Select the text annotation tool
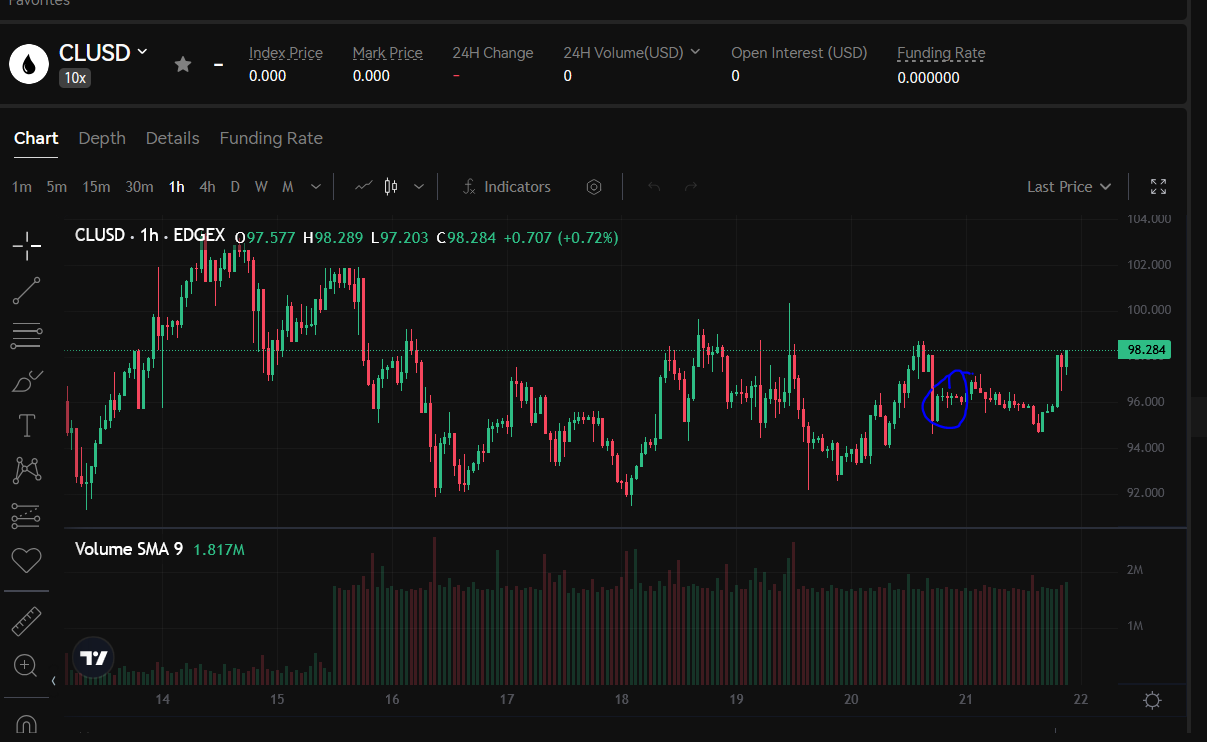The width and height of the screenshot is (1207, 742). point(26,425)
